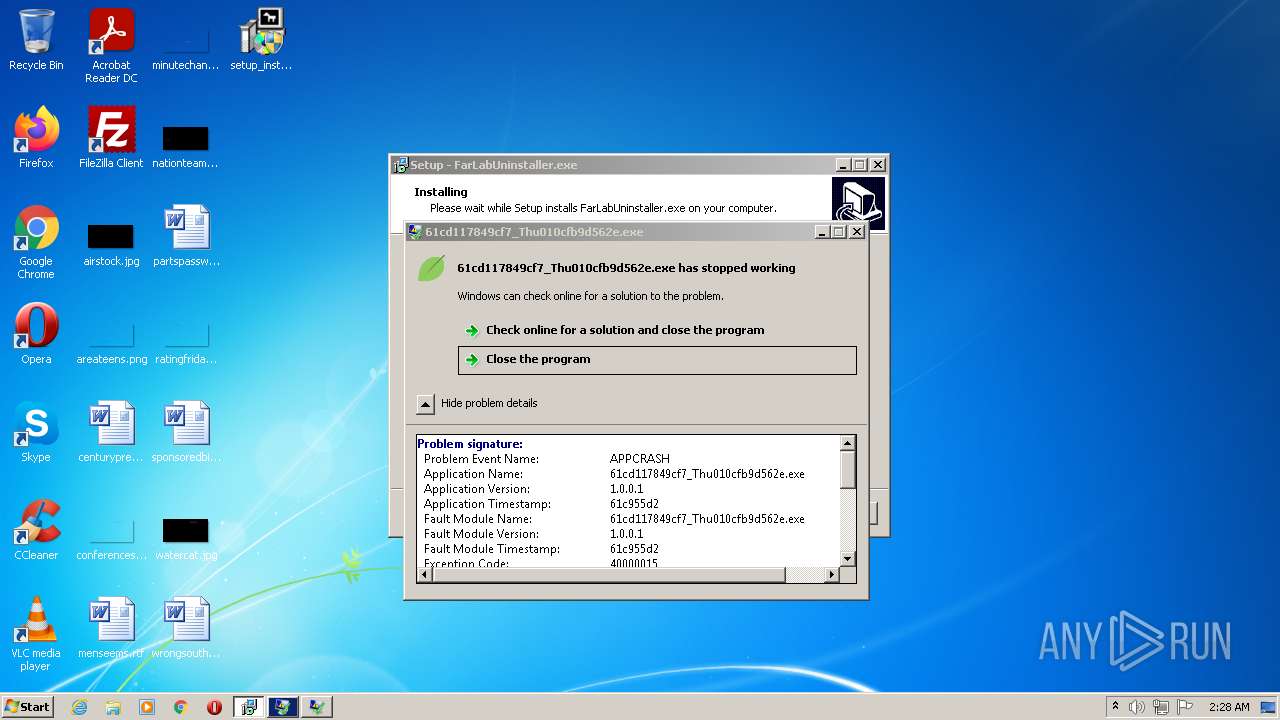Click green leaf application icon in dialog

click(431, 268)
